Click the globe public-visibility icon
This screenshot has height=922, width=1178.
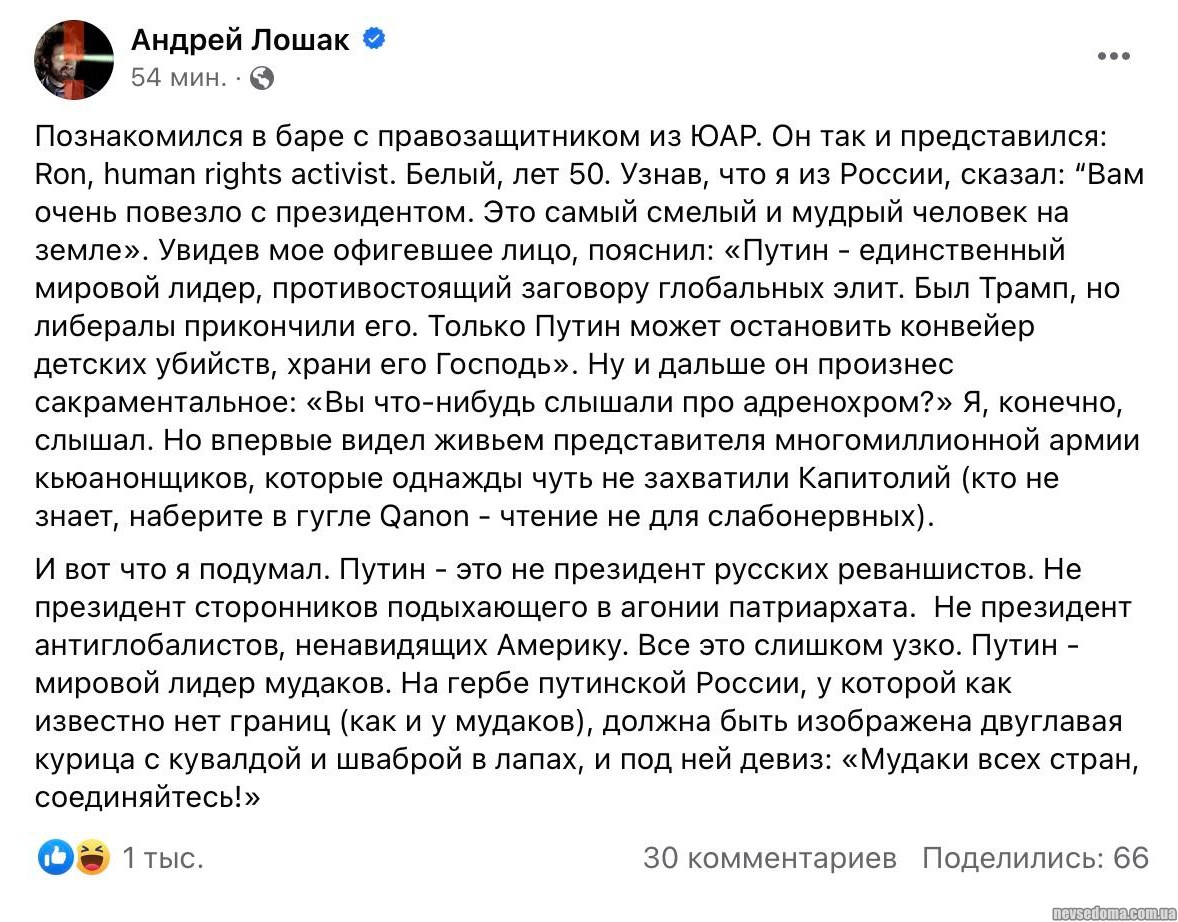[262, 78]
